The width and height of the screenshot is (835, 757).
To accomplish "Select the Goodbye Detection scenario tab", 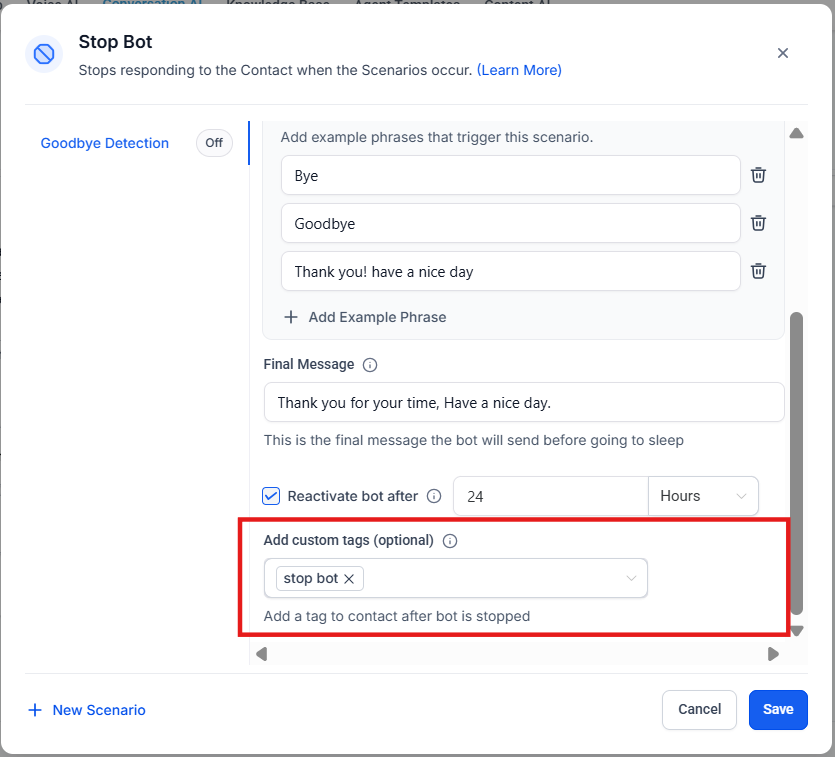I will coord(105,143).
